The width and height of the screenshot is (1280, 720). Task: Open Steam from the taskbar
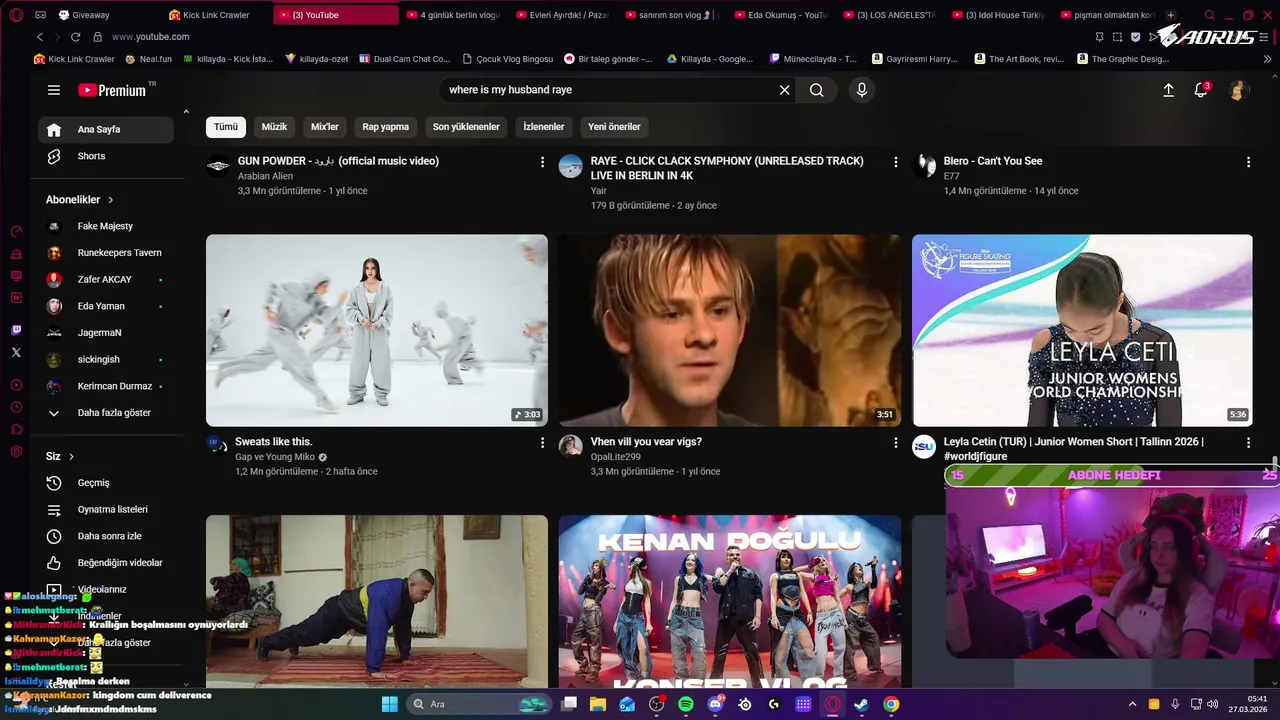[x=862, y=704]
